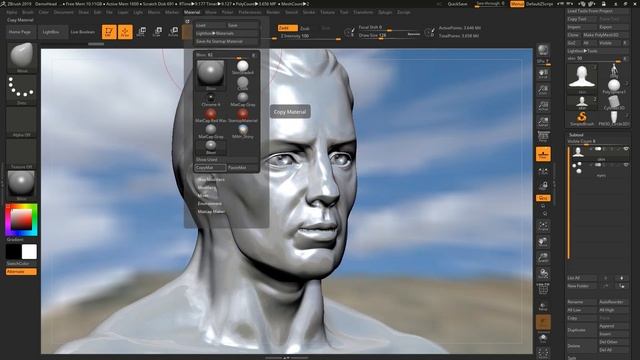The height and width of the screenshot is (360, 640).
Task: Click Save As Startup Material
Action: (x=226, y=42)
